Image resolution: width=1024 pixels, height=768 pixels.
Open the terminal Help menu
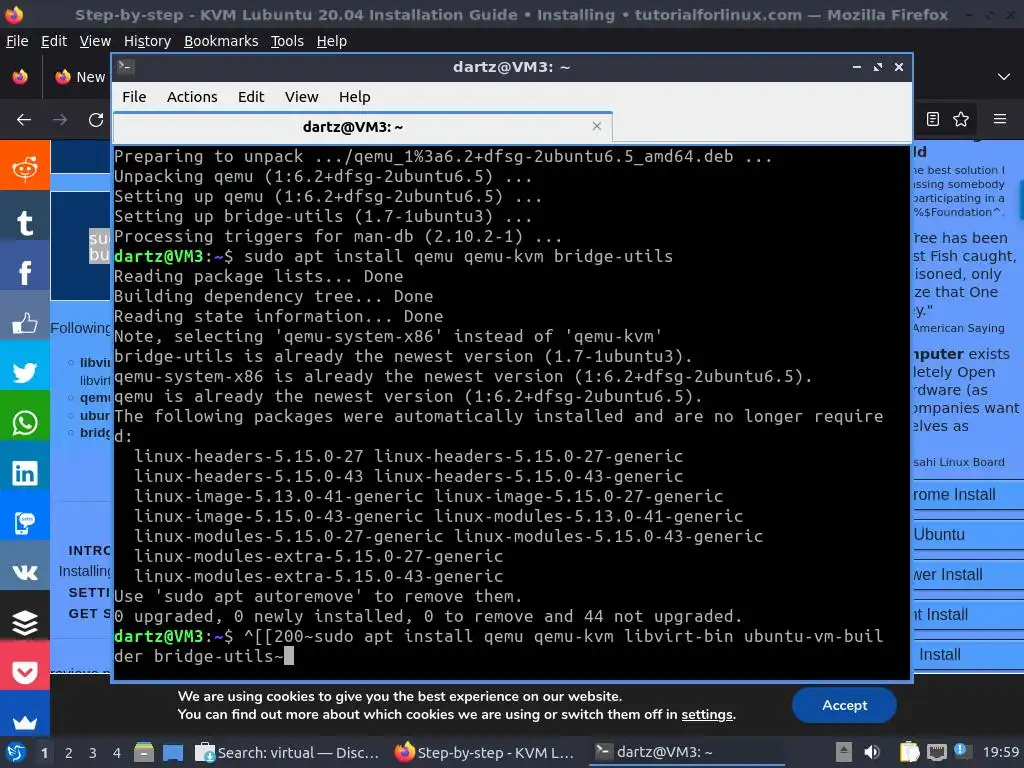(355, 97)
